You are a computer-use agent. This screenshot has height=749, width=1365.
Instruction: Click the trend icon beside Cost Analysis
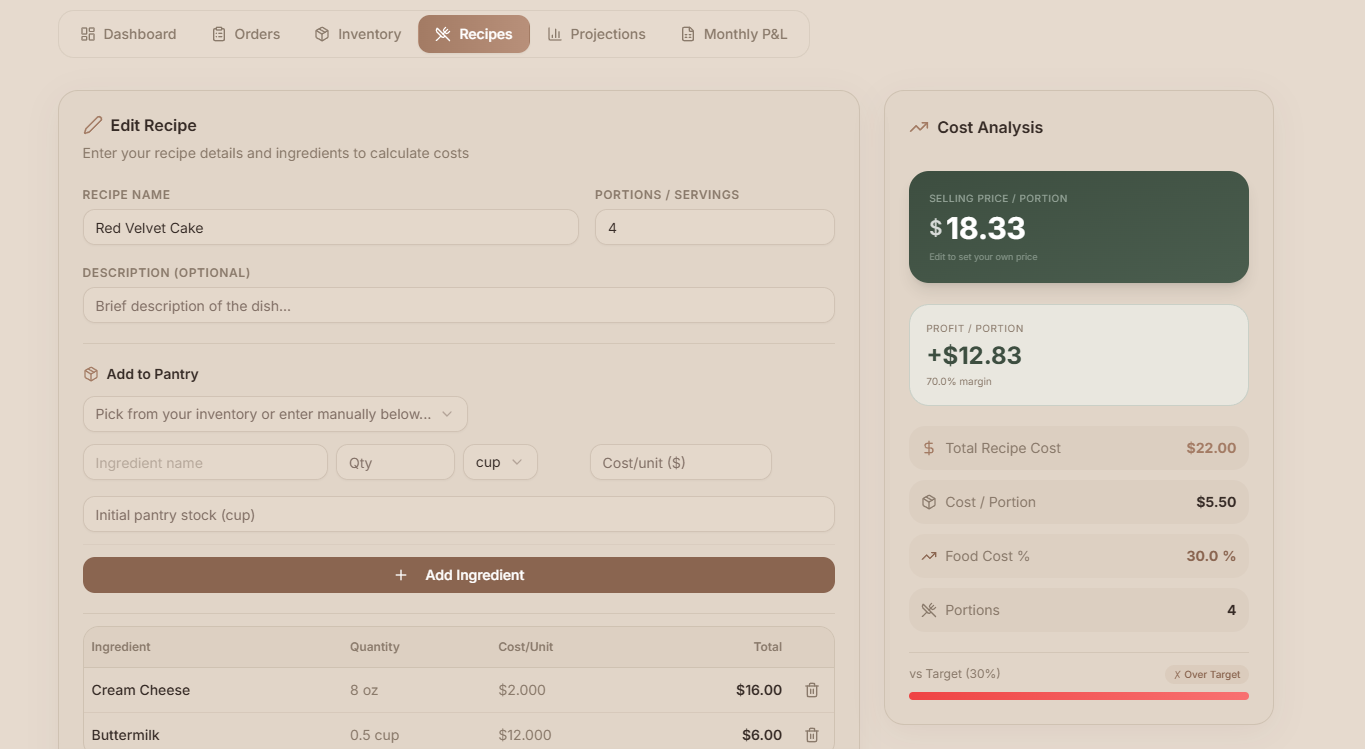[919, 127]
